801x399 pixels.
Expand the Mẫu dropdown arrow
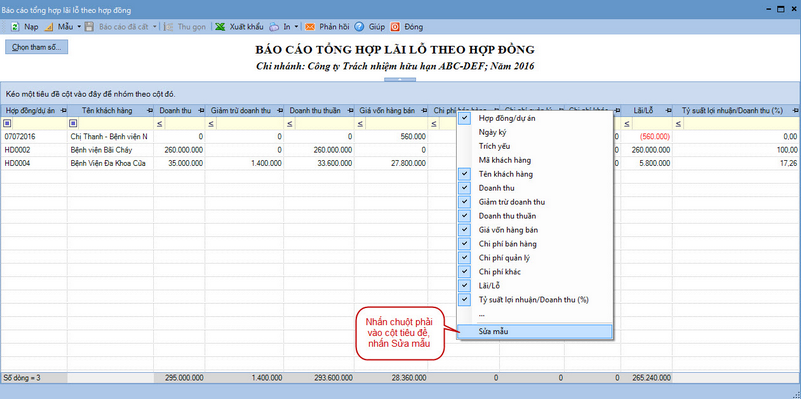point(79,27)
